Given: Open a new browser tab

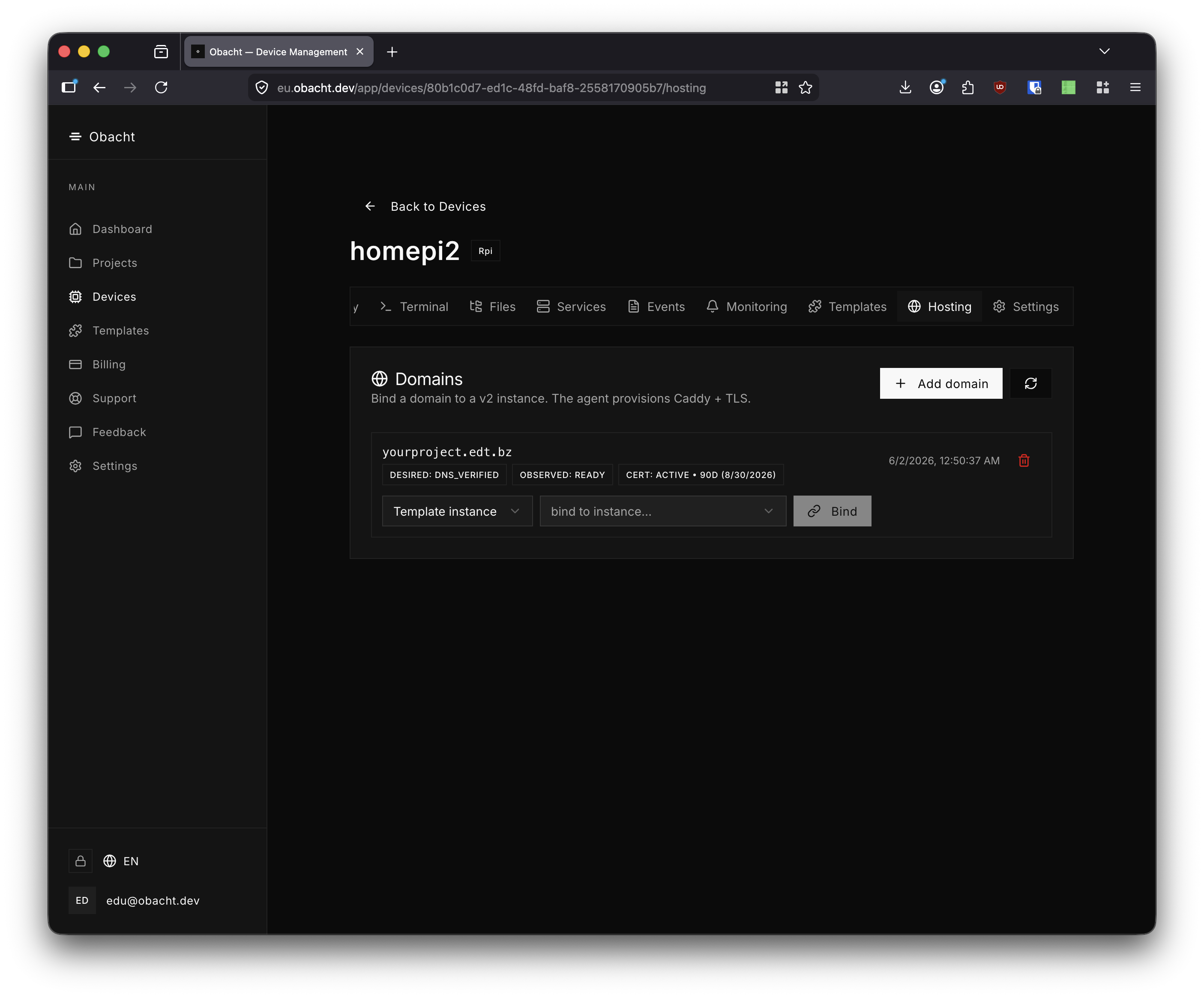Looking at the screenshot, I should [x=392, y=52].
